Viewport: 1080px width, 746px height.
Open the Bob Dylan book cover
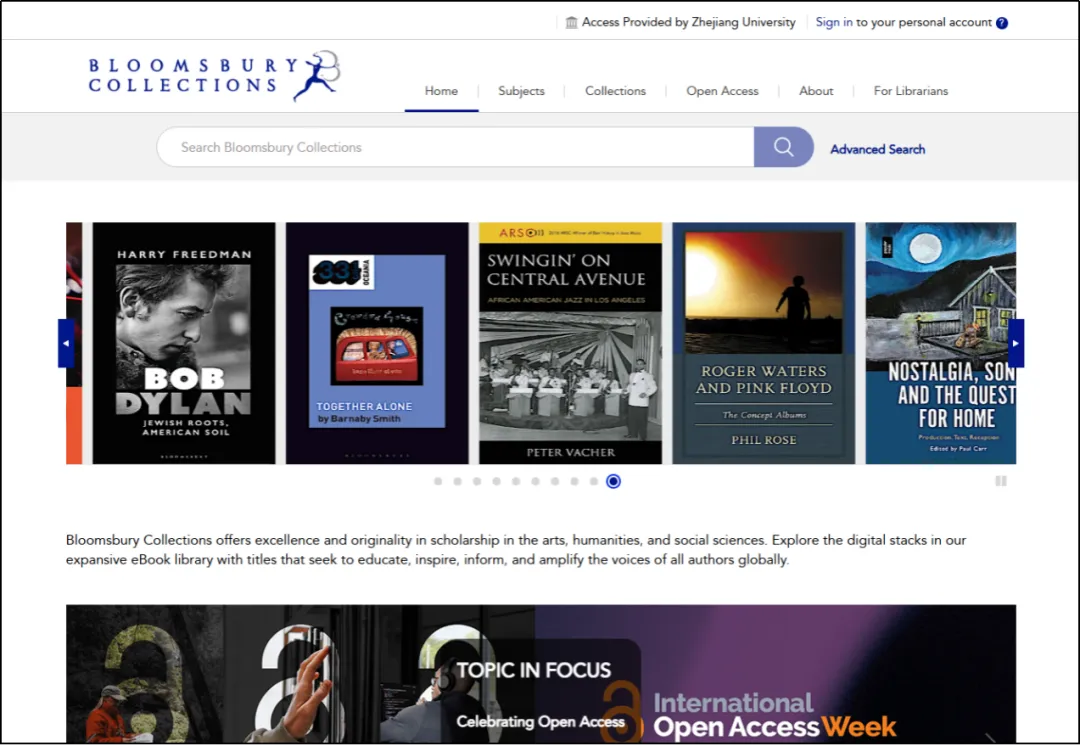pos(184,343)
